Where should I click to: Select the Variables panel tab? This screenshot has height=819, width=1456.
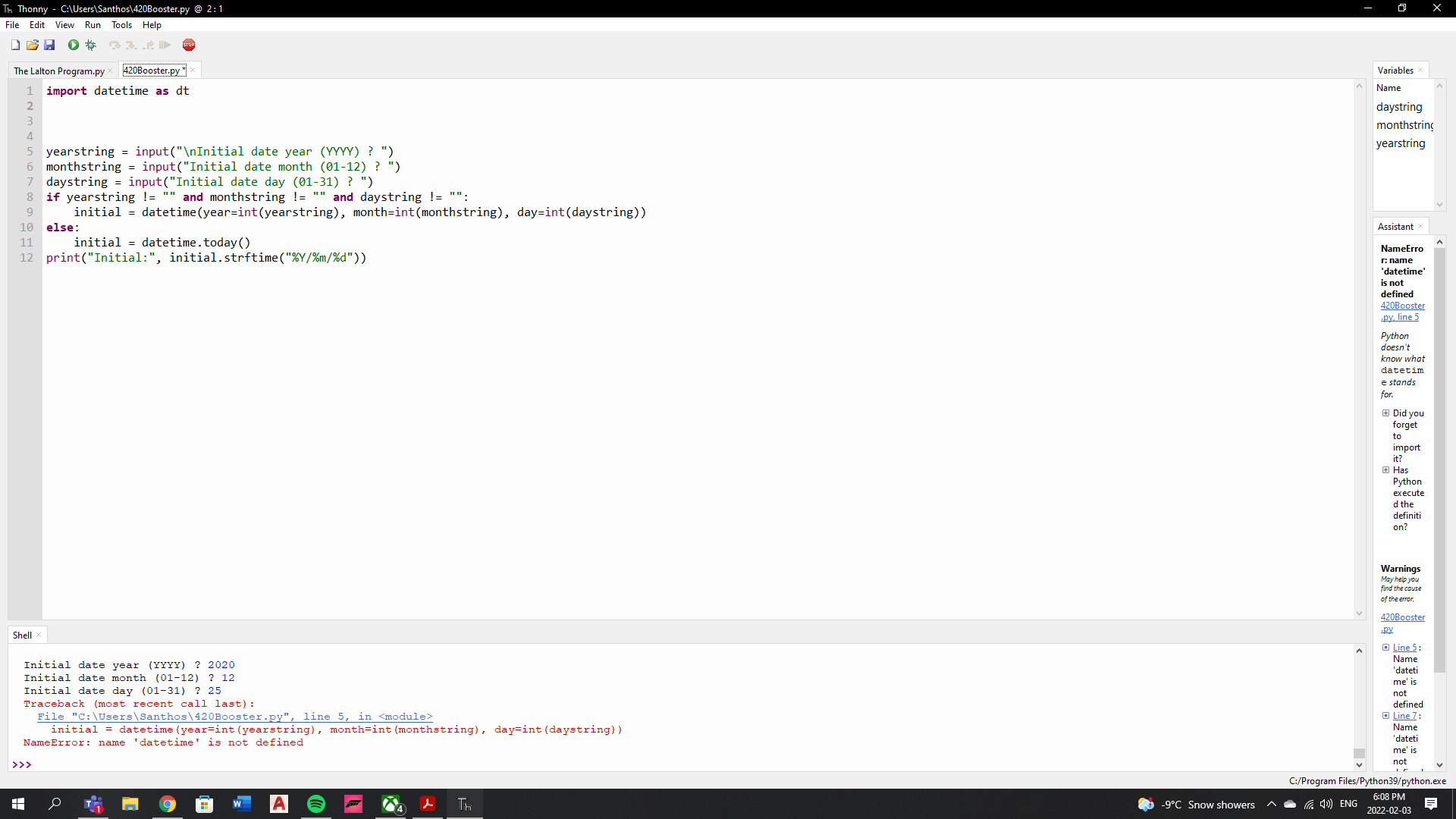pyautogui.click(x=1395, y=71)
